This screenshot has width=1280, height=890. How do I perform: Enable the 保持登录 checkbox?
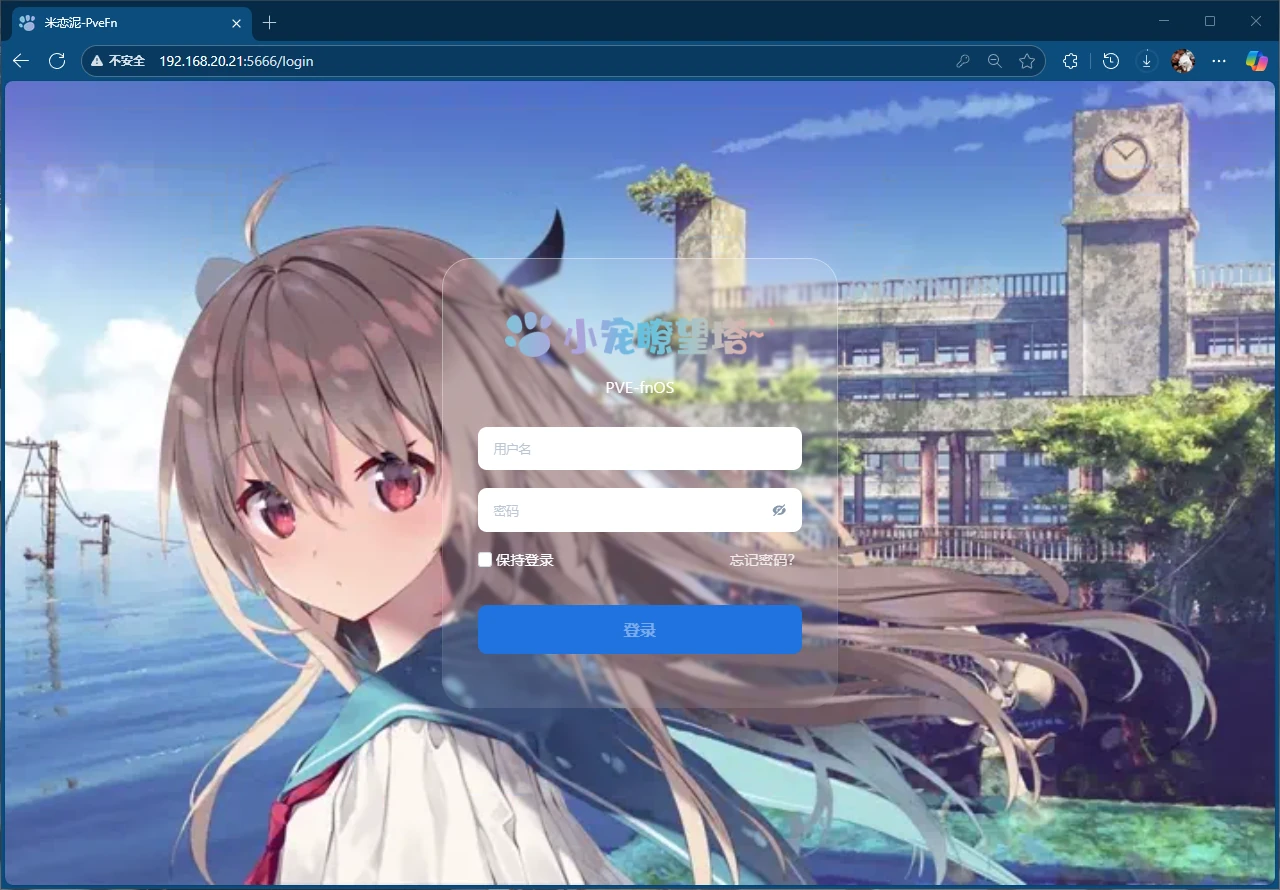pyautogui.click(x=485, y=560)
